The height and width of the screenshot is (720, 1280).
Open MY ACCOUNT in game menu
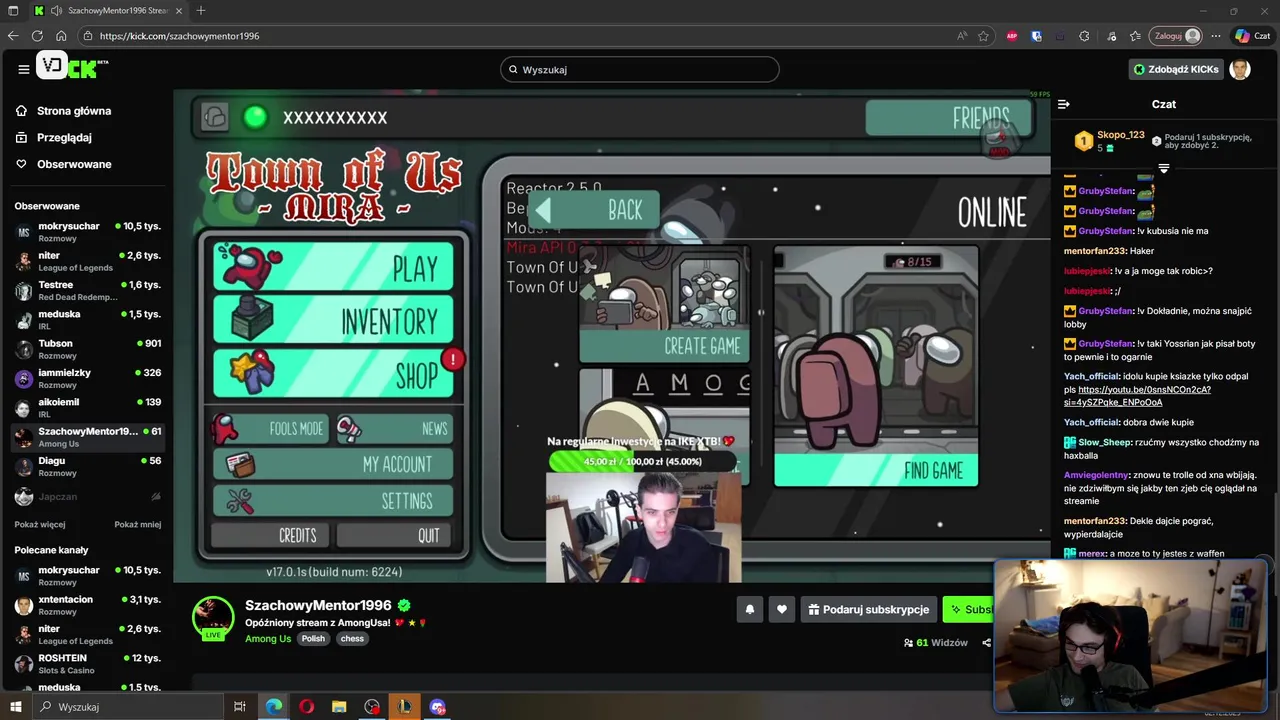pyautogui.click(x=334, y=465)
